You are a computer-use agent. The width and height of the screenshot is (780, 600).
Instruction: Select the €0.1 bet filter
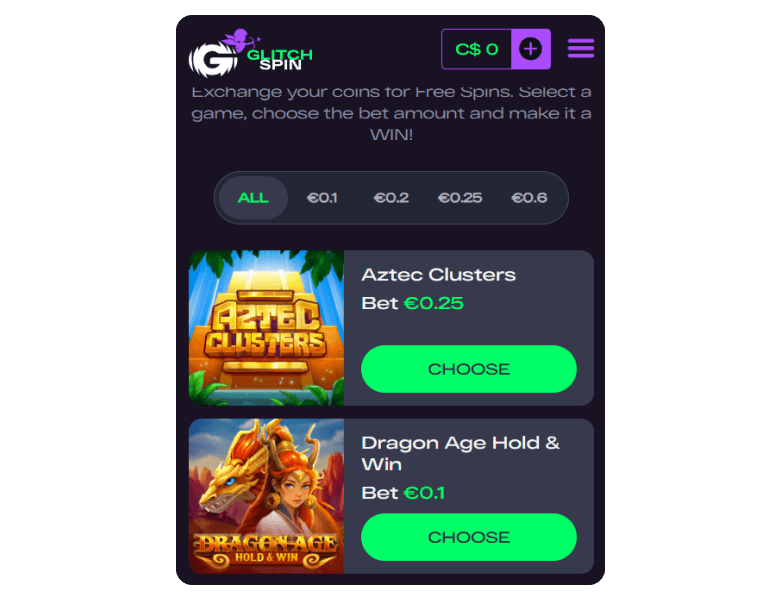pyautogui.click(x=322, y=198)
